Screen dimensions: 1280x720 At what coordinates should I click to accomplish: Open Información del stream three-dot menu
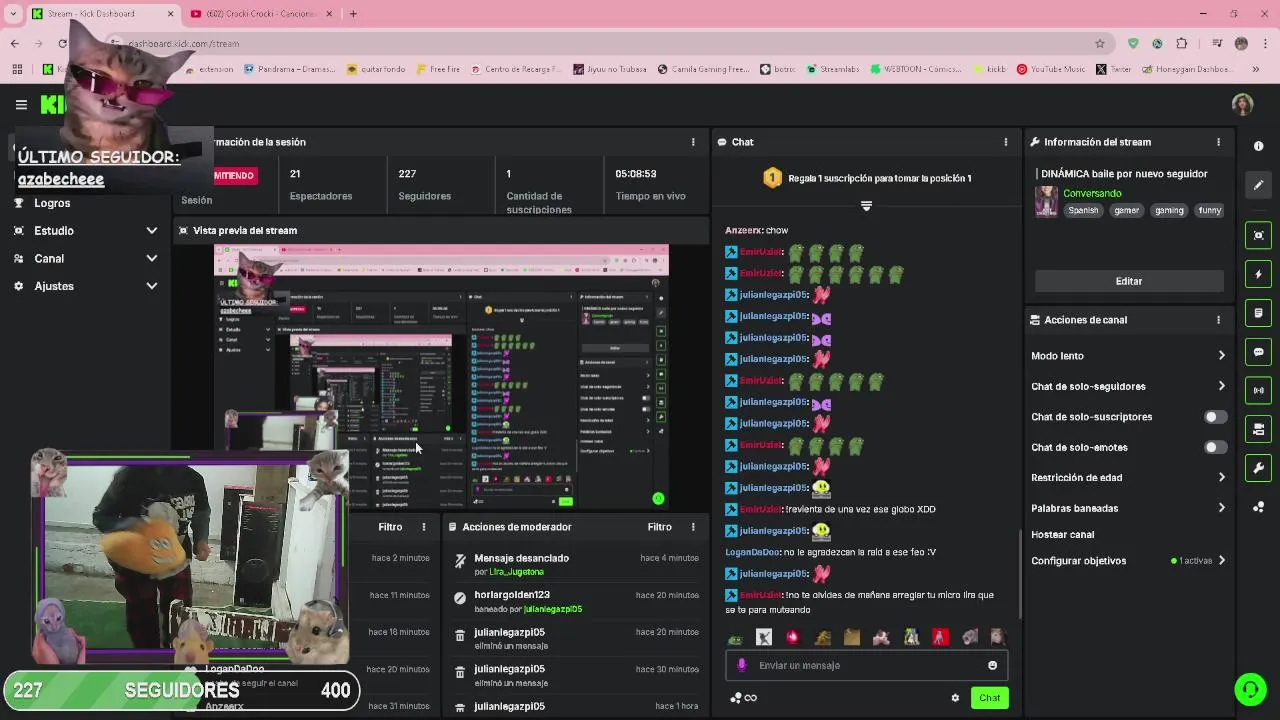(x=1218, y=142)
